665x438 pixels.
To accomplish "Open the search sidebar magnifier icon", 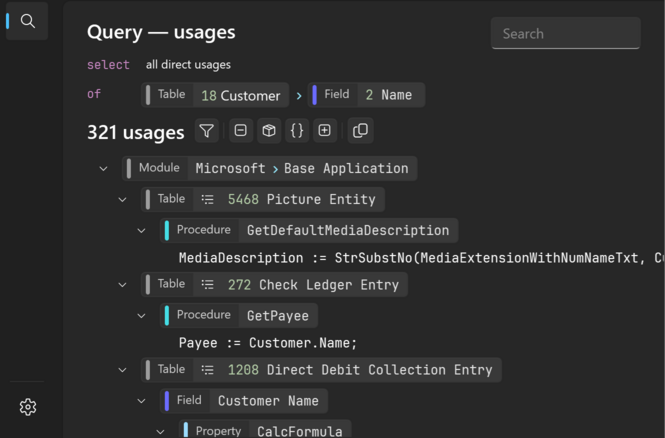I will (28, 21).
